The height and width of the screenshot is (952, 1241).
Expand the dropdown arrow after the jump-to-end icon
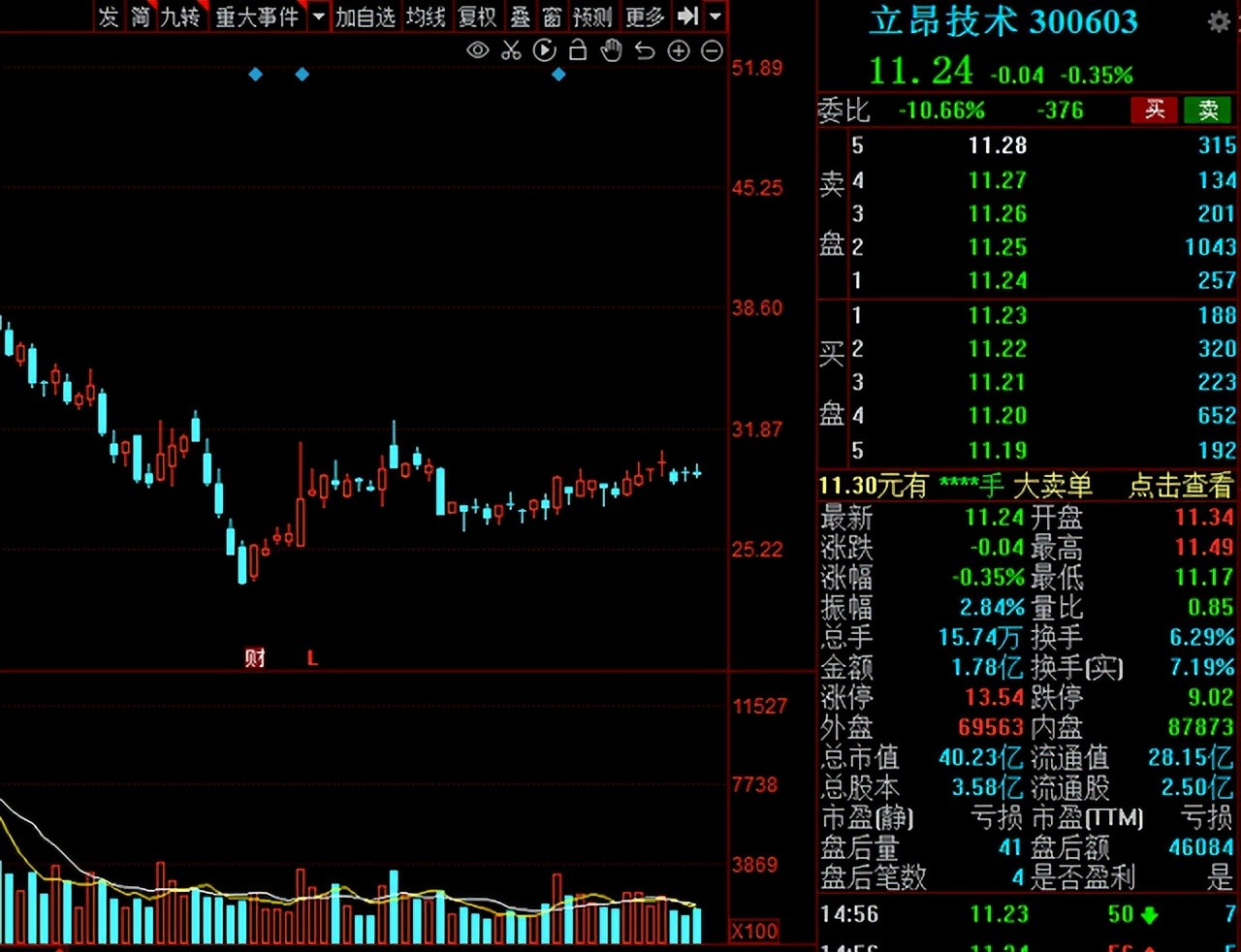click(x=716, y=16)
